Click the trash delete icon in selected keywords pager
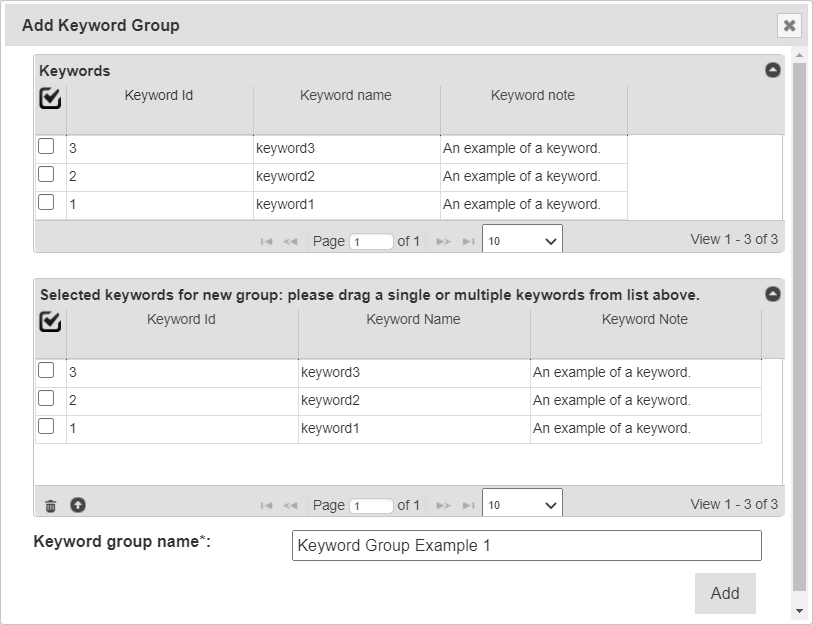This screenshot has width=813, height=625. [x=51, y=505]
